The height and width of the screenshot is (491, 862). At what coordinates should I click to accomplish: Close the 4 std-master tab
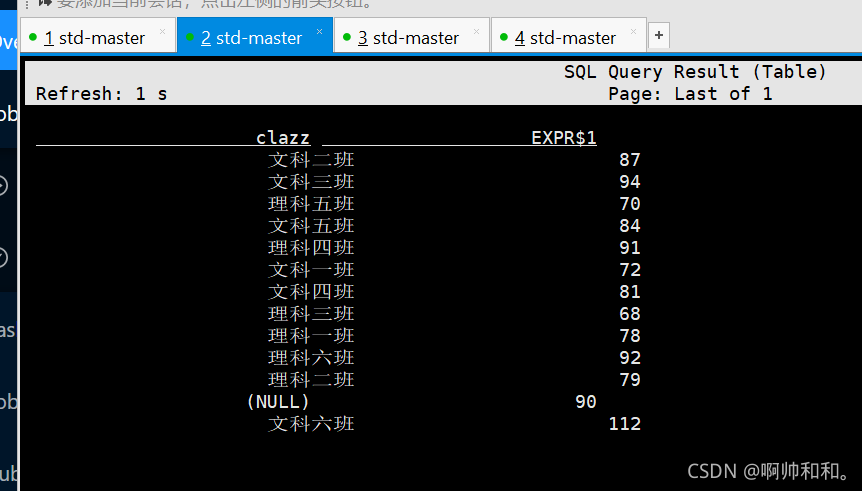coord(633,31)
